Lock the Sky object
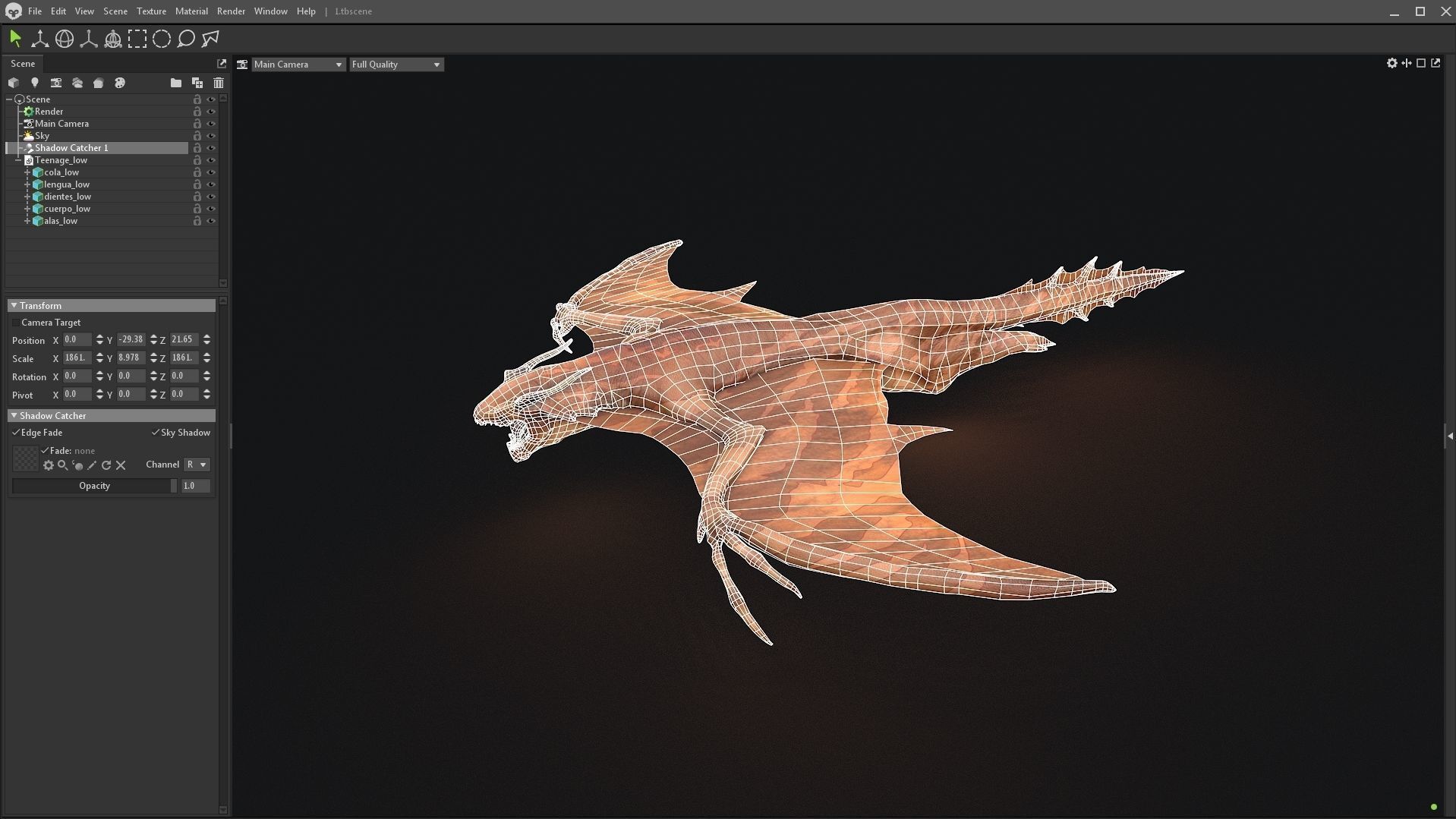 (197, 136)
